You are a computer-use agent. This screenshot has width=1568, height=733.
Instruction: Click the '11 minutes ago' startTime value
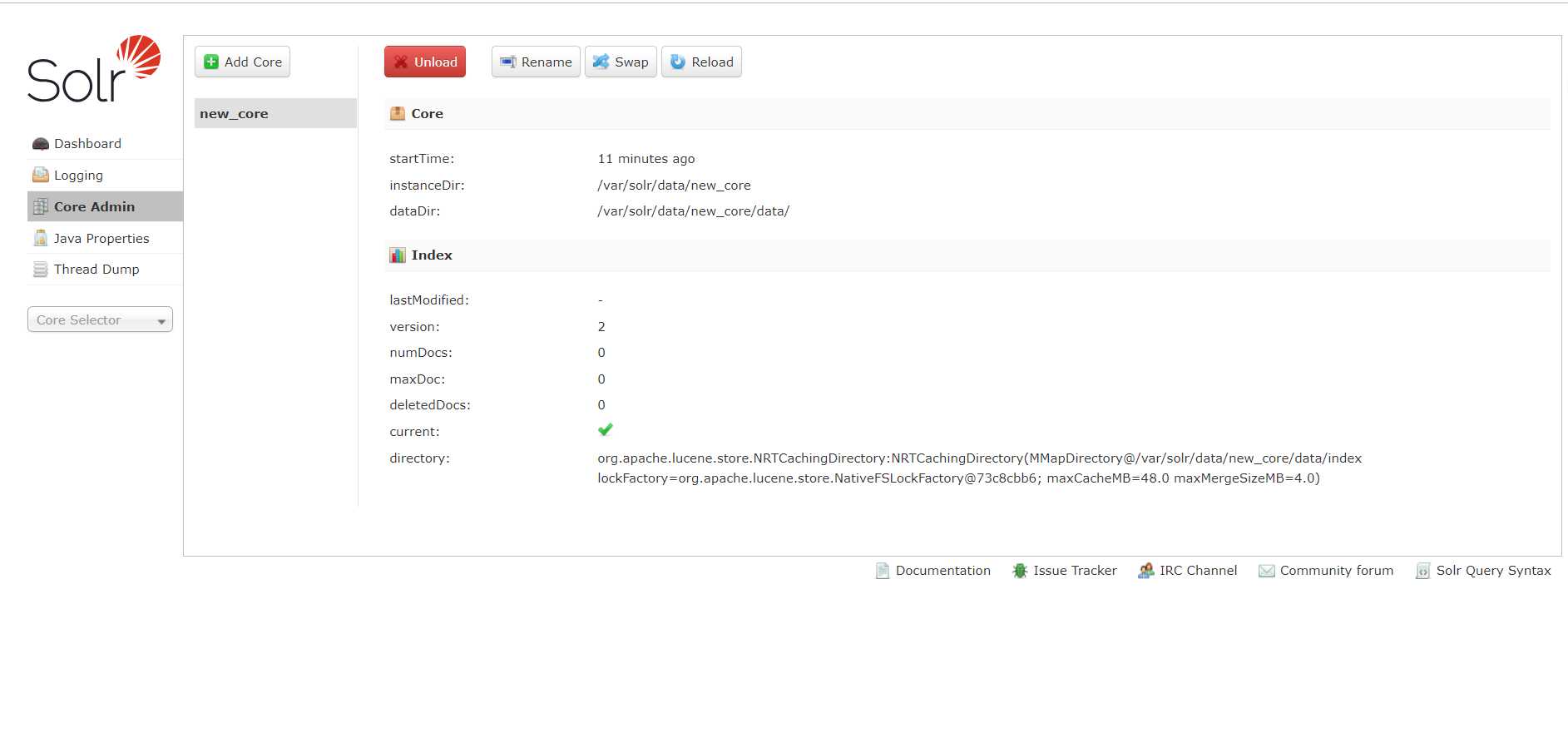646,159
